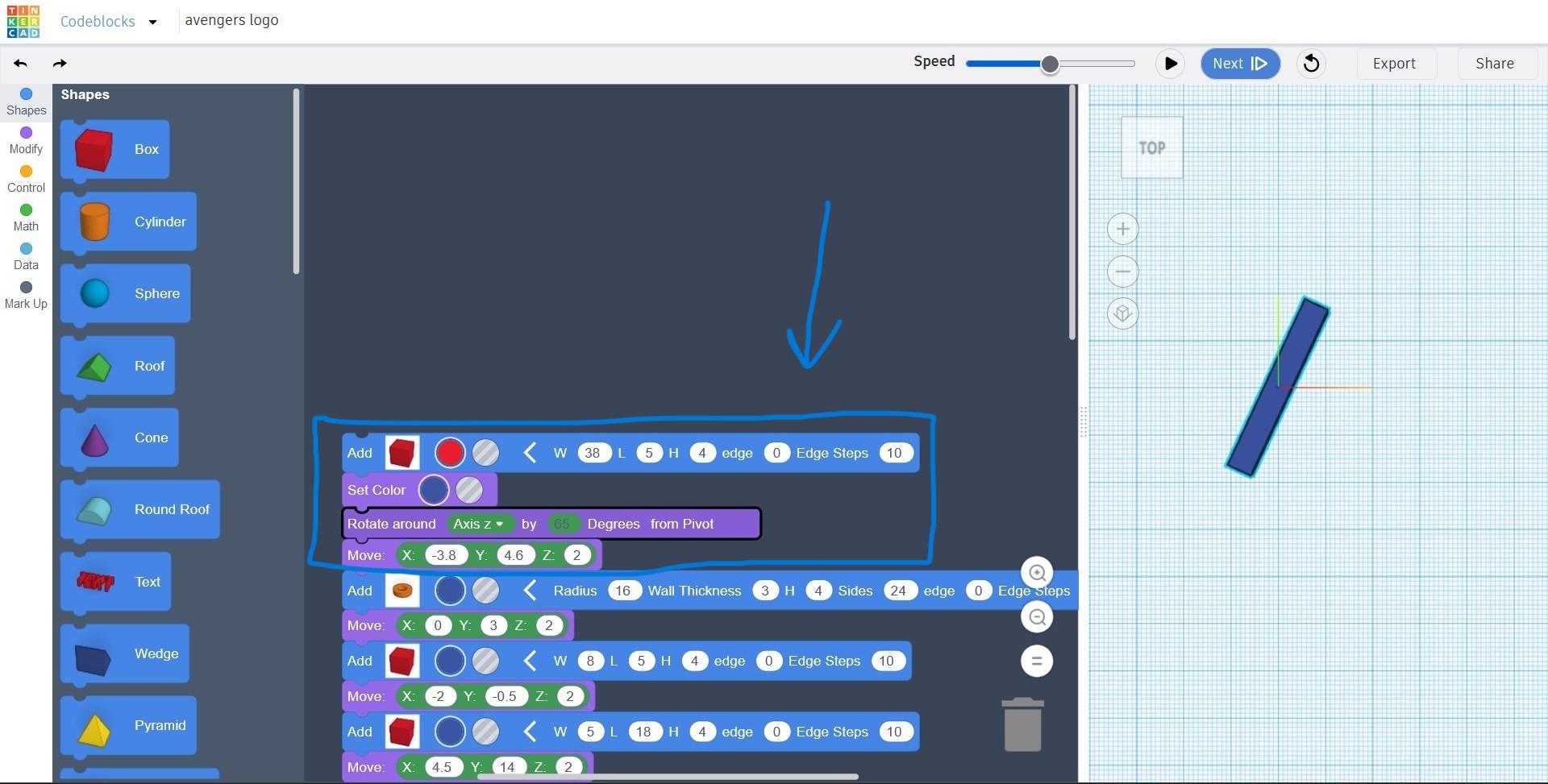Click the undo arrow in the toolbar
This screenshot has height=784, width=1548.
19,64
